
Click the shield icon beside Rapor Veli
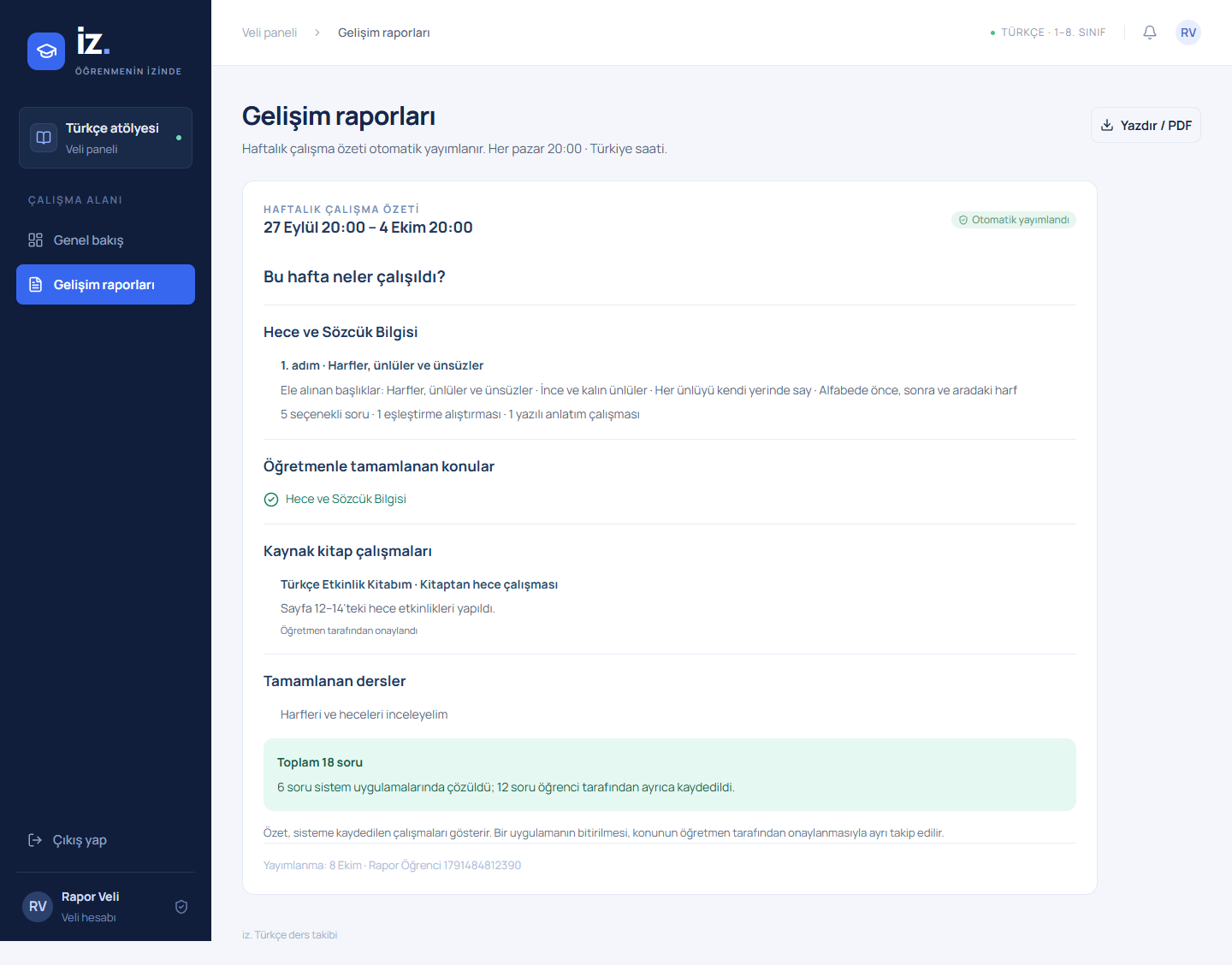pyautogui.click(x=181, y=907)
